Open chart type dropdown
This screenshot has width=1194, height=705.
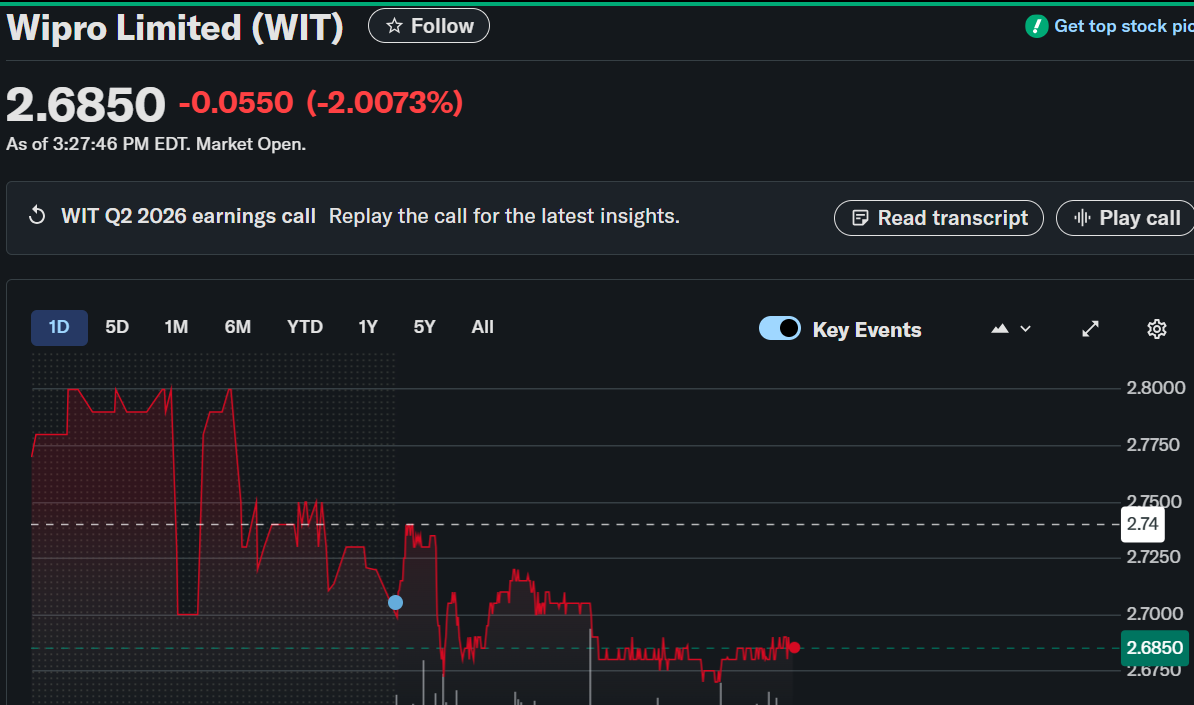1010,329
